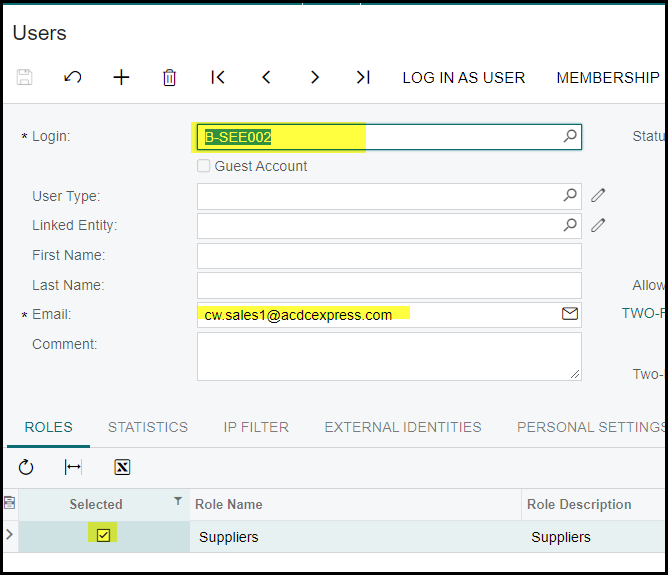Screen dimensions: 668x575
Task: Refresh the roles grid
Action: point(26,467)
